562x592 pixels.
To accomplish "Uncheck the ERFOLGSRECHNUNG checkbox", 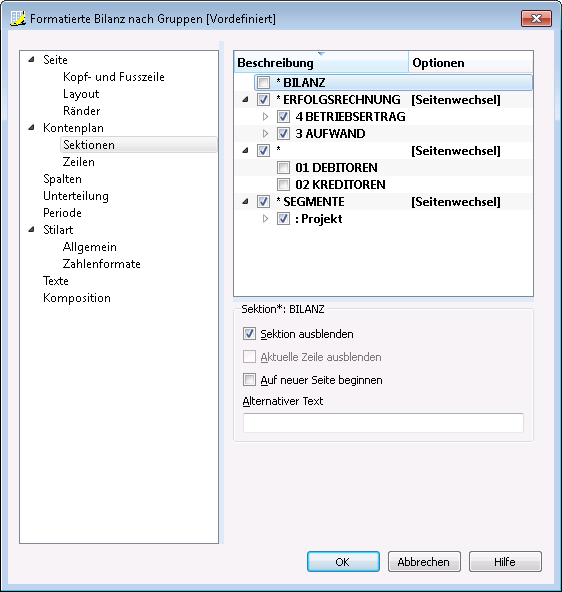I will (263, 100).
